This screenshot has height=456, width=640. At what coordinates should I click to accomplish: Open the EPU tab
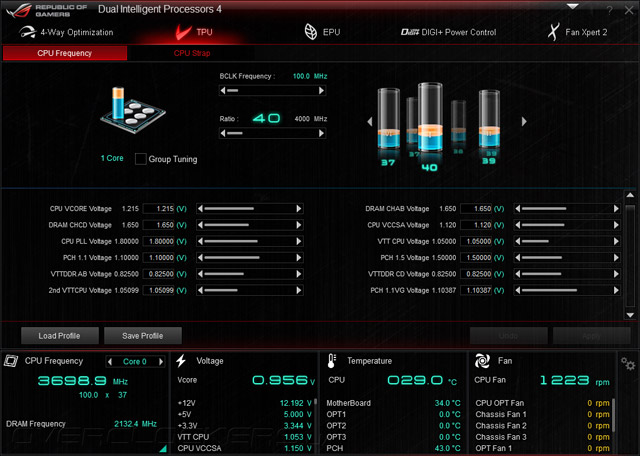[322, 32]
